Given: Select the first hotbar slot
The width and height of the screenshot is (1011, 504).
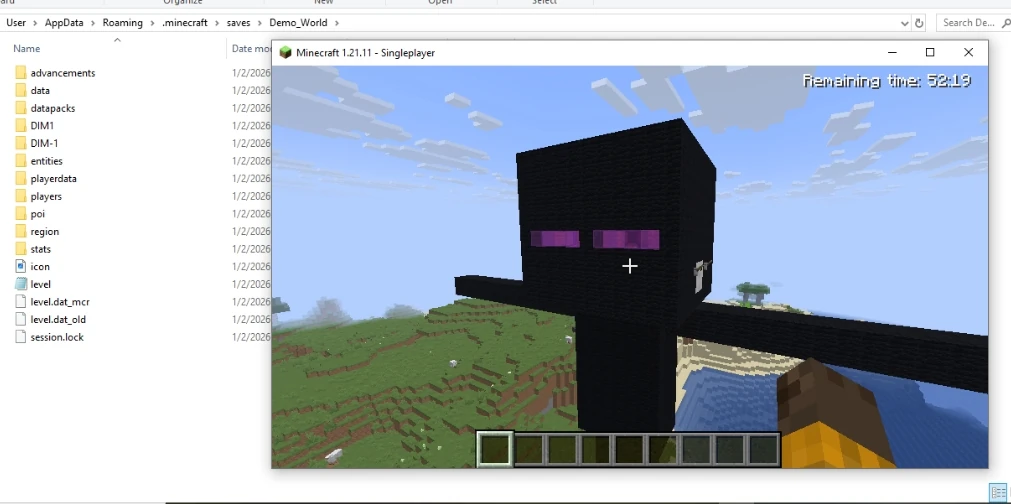Looking at the screenshot, I should (x=495, y=449).
